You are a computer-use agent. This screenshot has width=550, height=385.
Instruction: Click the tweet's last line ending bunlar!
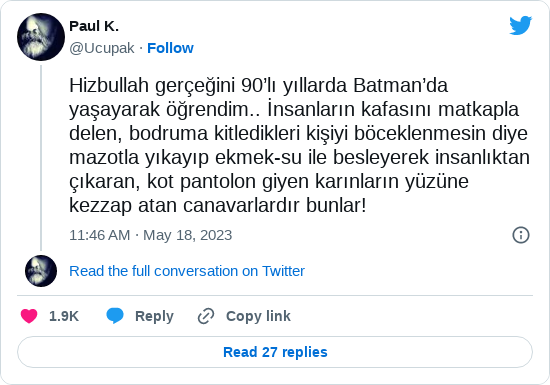[217, 205]
